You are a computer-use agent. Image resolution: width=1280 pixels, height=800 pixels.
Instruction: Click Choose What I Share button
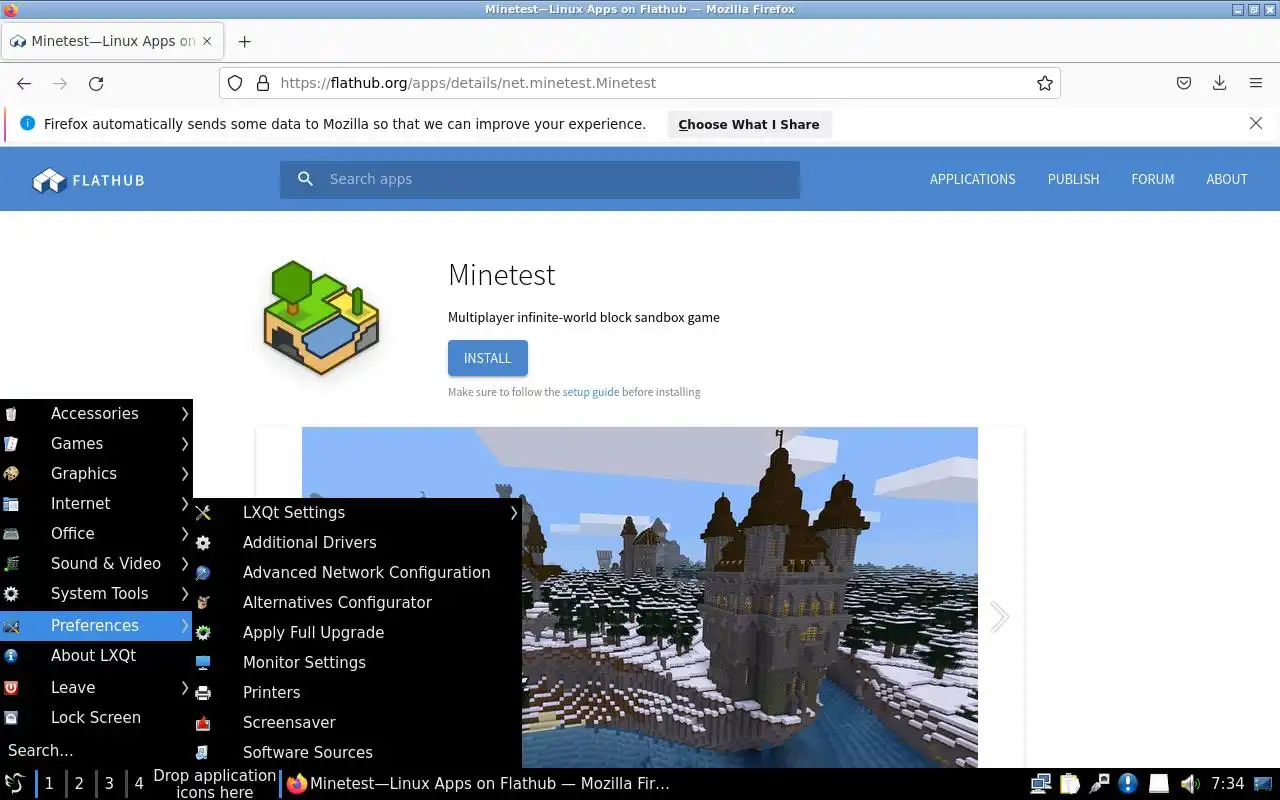coord(749,124)
